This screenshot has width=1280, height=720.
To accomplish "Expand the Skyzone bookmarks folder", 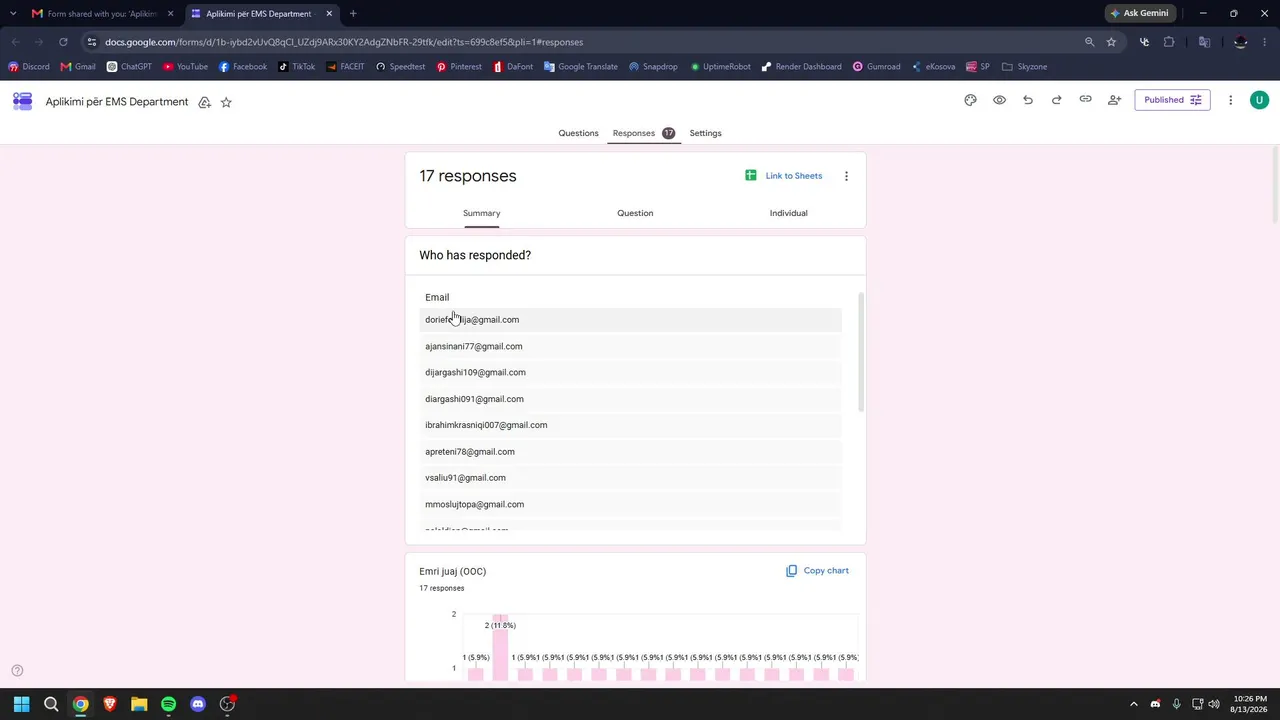I will [1024, 67].
